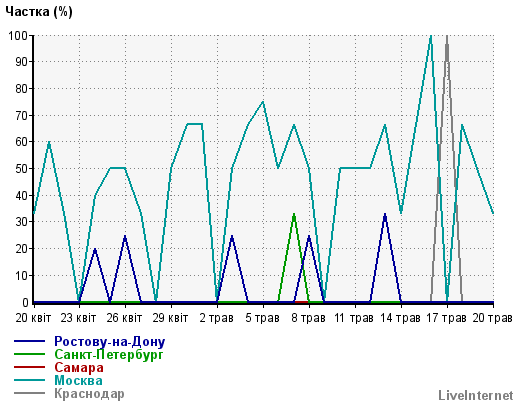520x405 pixels.
Task: Click the 20 трав date label
Action: point(492,318)
